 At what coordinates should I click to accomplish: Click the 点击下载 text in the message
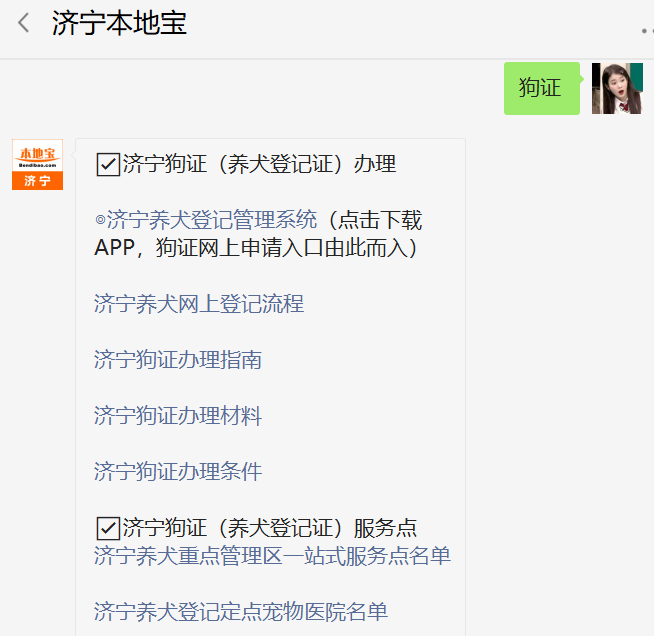pos(380,220)
